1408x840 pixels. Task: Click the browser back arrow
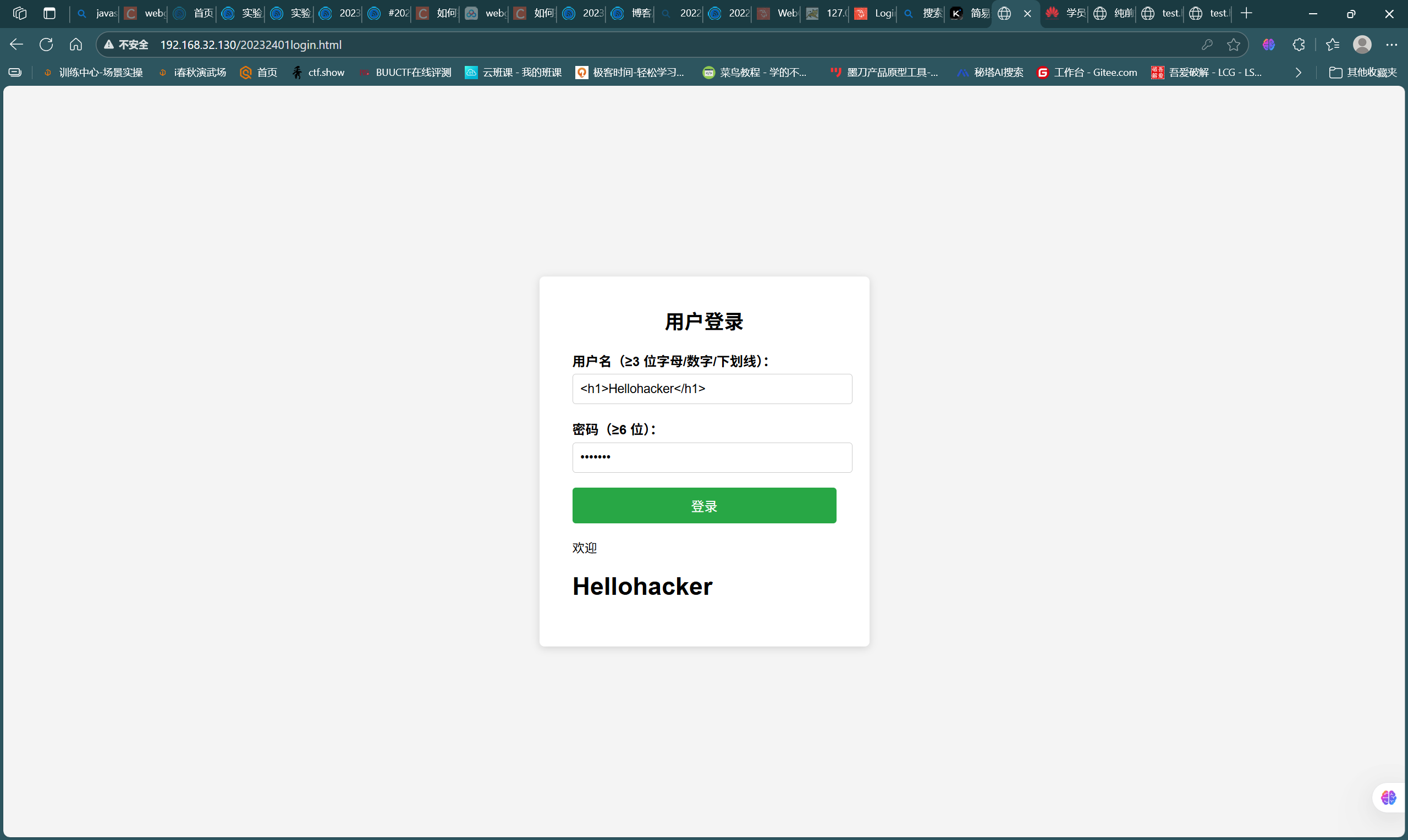[x=16, y=44]
